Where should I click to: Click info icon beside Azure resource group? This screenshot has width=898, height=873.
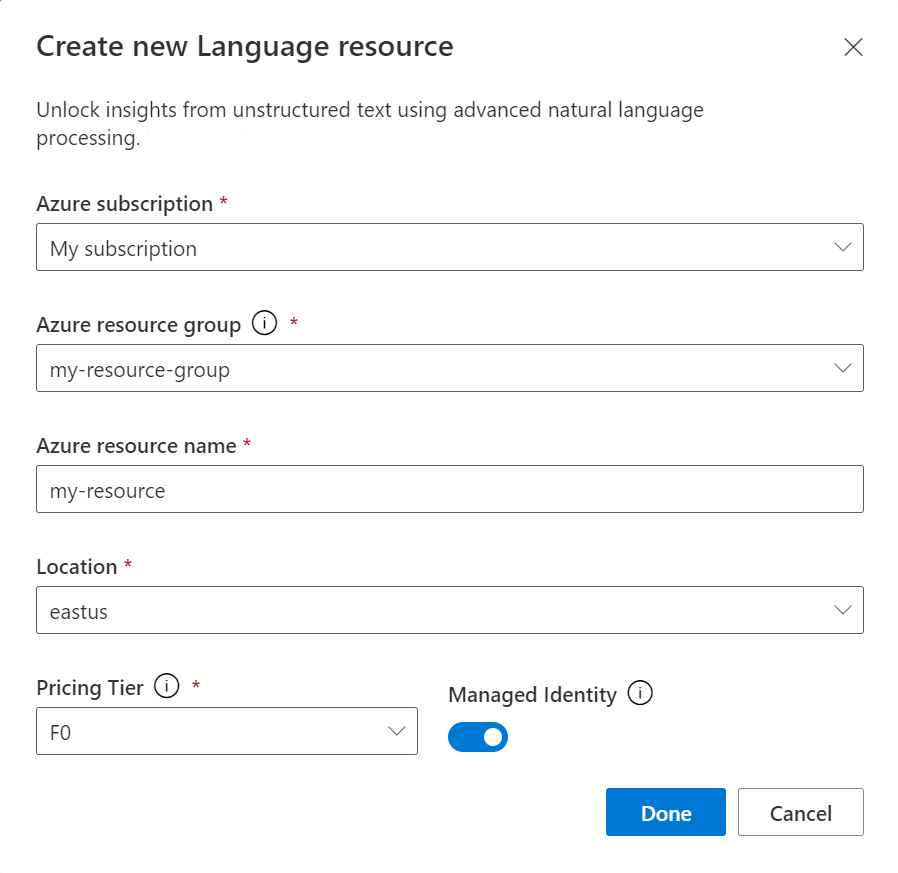pos(264,324)
